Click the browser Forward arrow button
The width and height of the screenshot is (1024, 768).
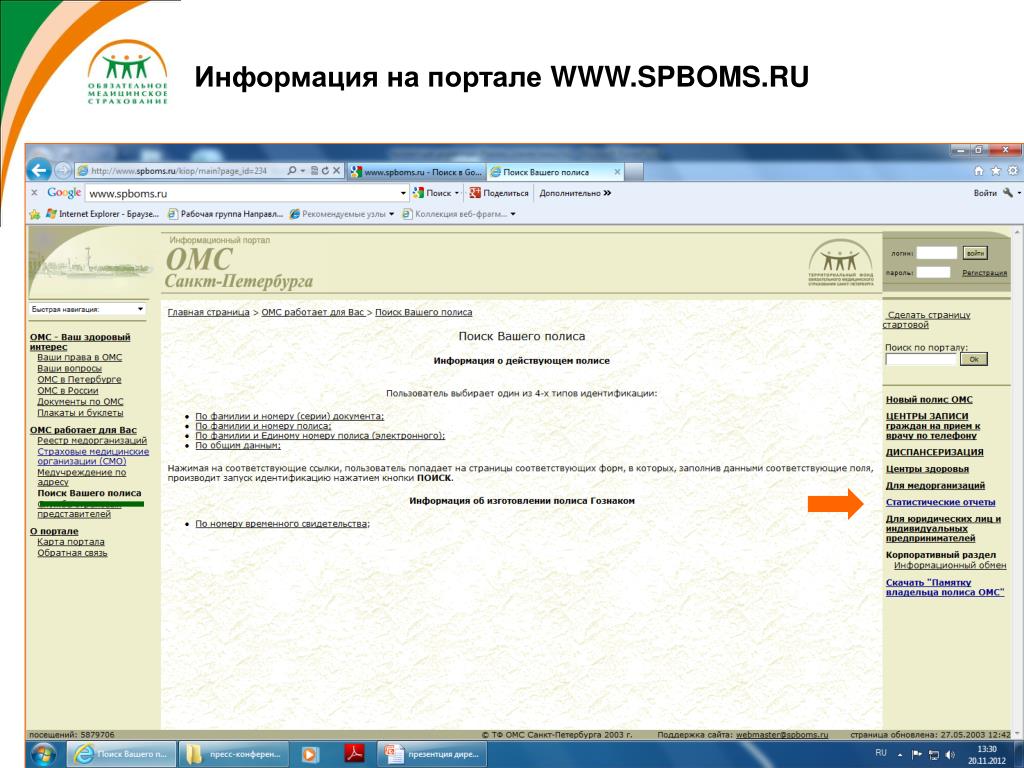(x=63, y=171)
